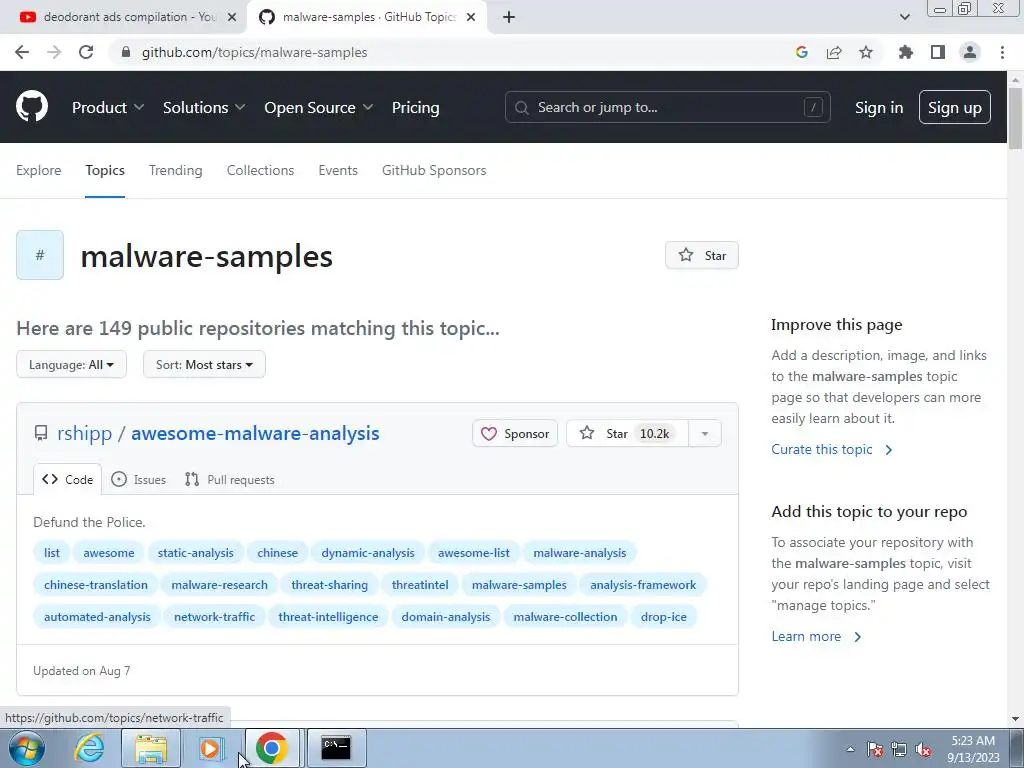
Task: Click the Sponsor button for rshipp
Action: point(515,434)
